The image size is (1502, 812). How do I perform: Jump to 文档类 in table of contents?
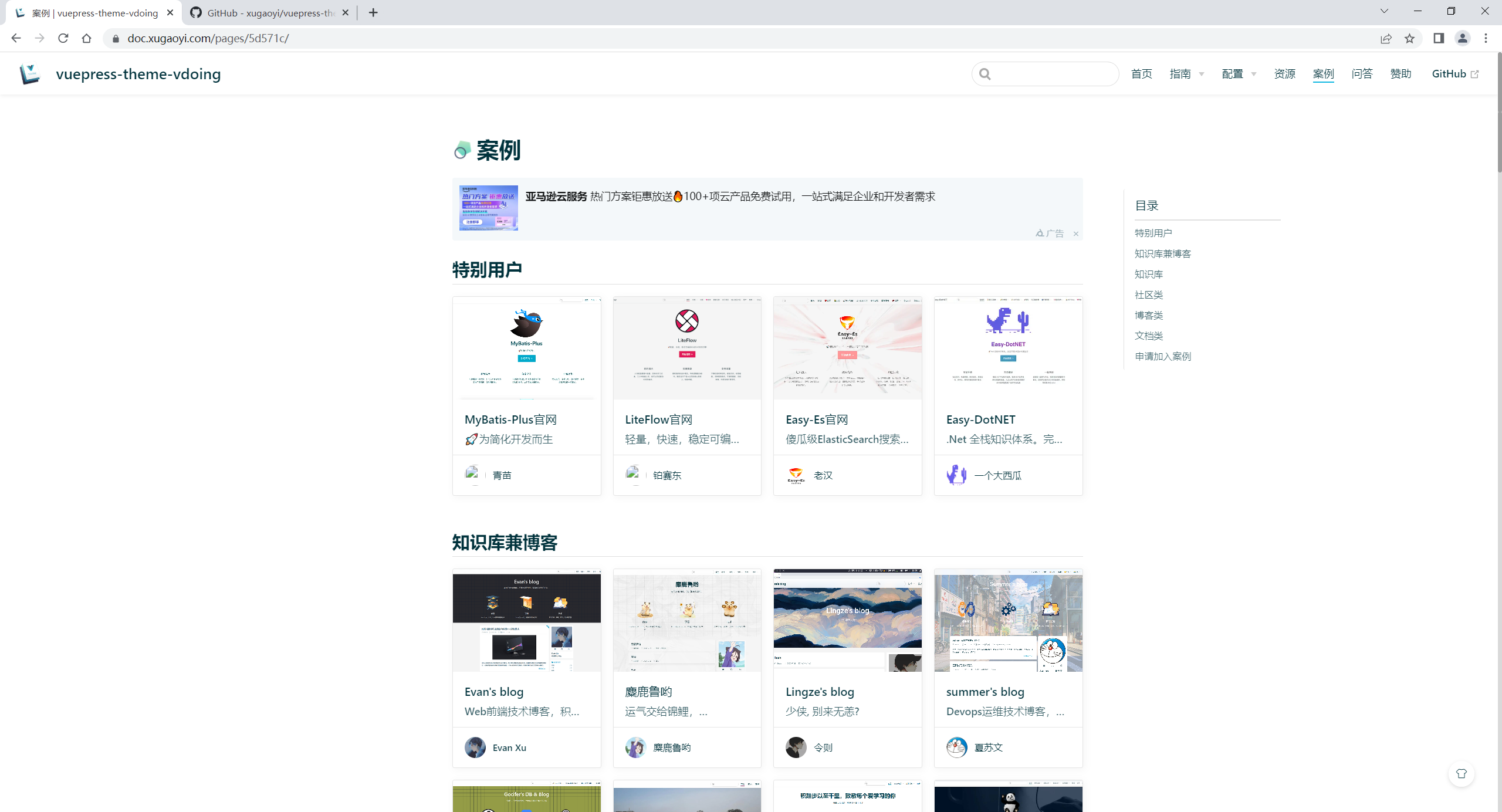(x=1148, y=336)
